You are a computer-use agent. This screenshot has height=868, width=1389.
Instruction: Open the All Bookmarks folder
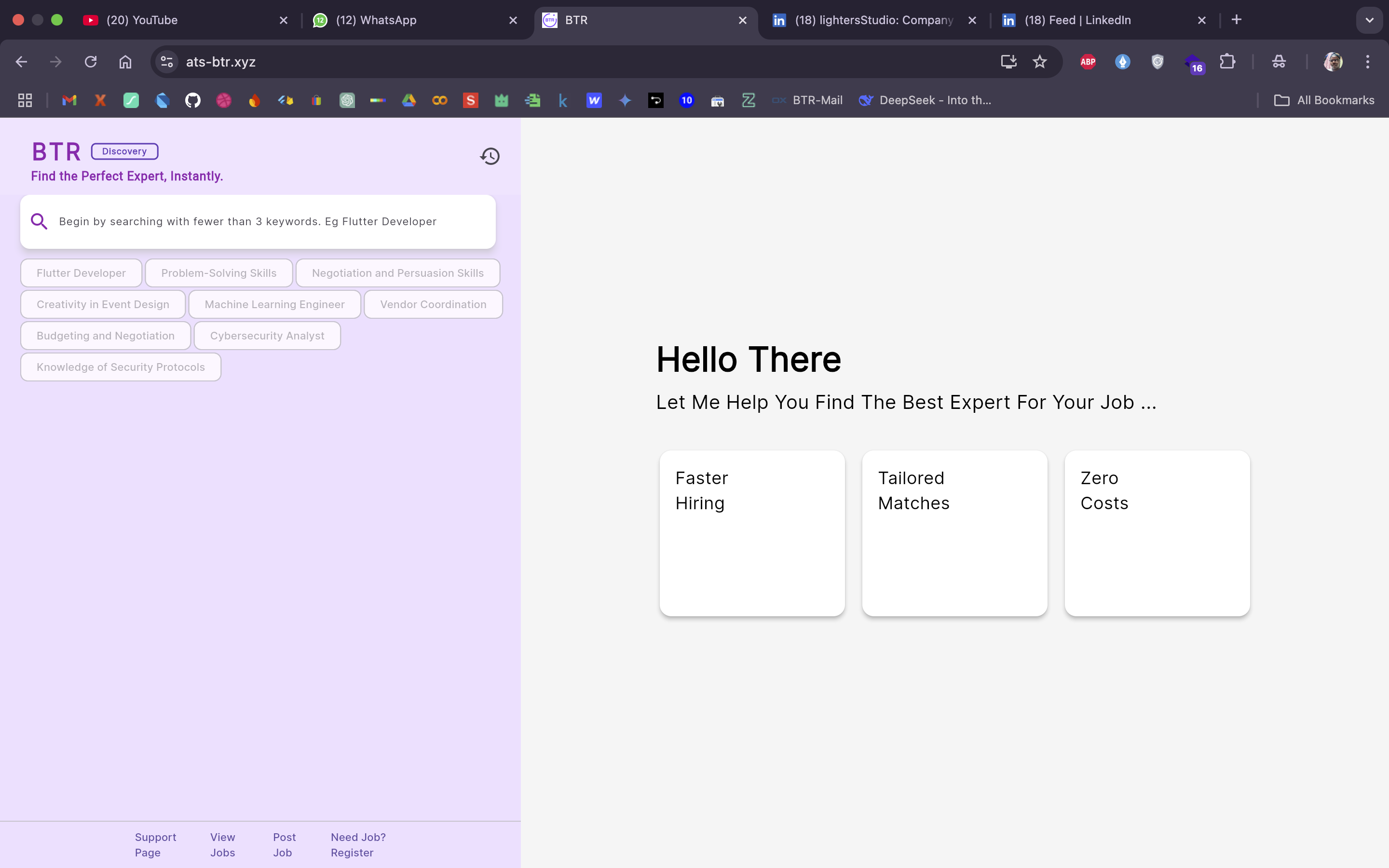pyautogui.click(x=1324, y=100)
